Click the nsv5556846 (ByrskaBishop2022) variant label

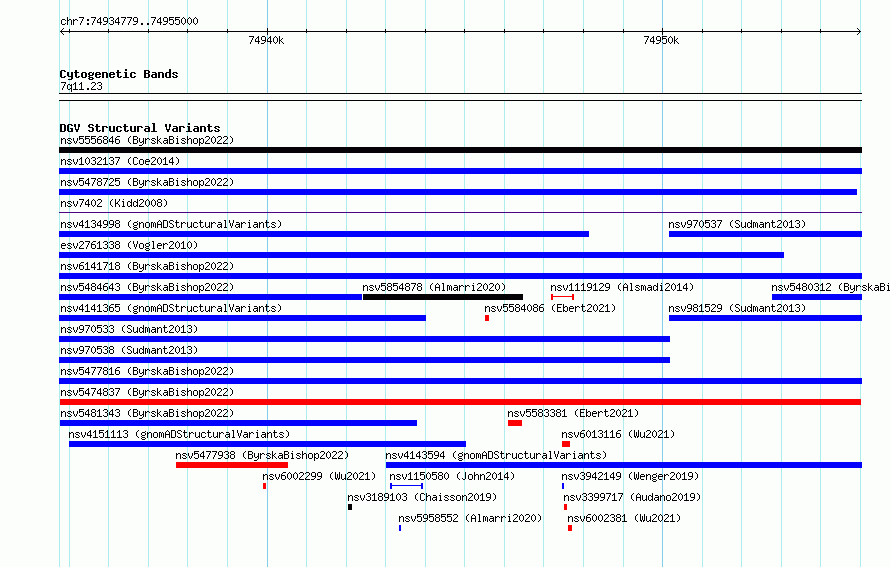(x=147, y=140)
